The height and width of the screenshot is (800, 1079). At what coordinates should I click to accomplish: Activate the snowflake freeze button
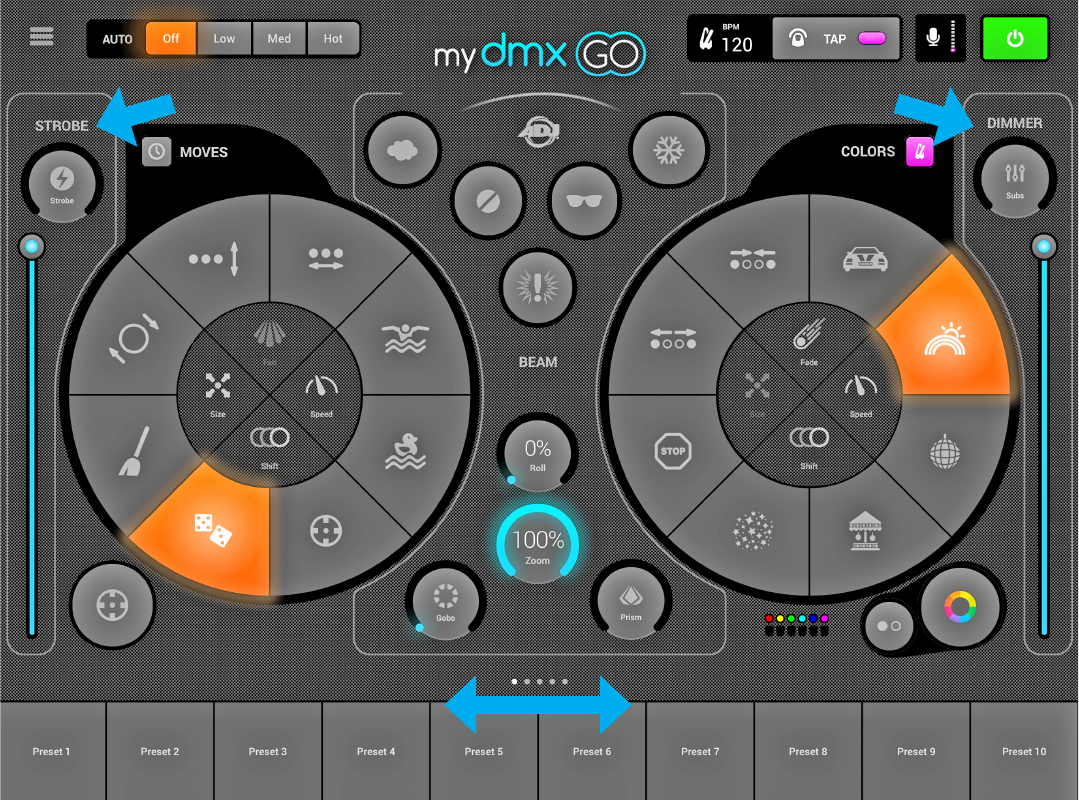click(668, 150)
